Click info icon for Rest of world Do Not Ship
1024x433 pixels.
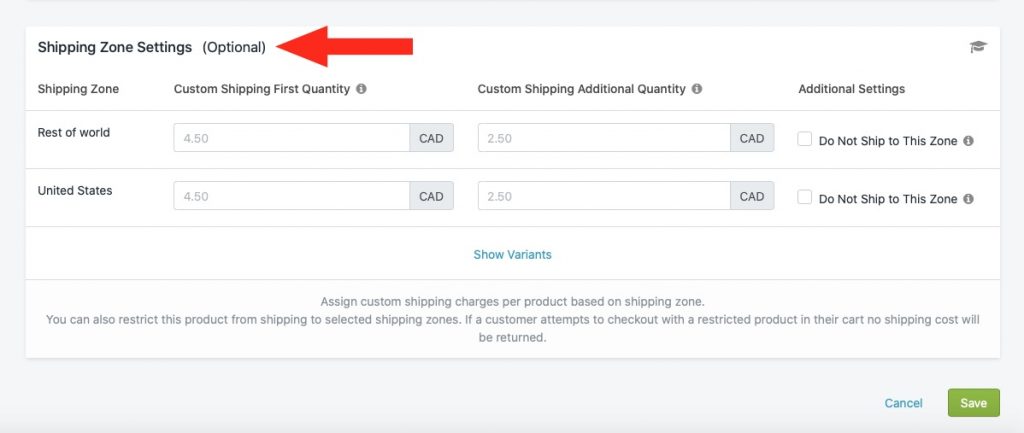[968, 140]
